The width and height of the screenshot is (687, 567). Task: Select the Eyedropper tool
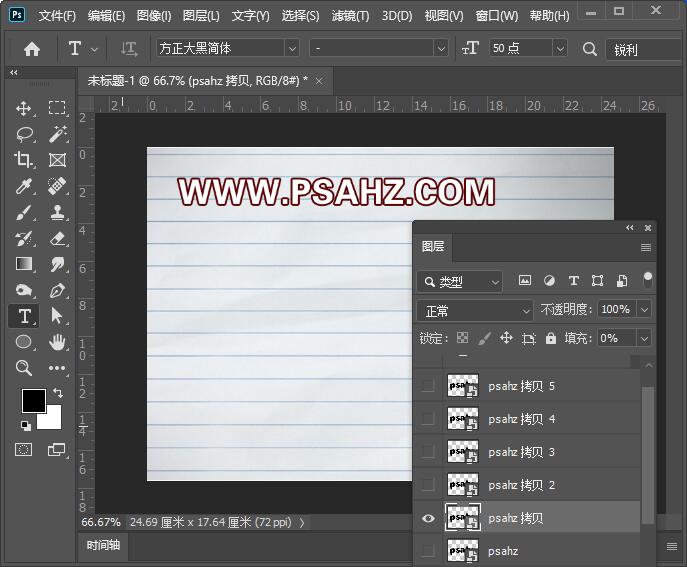click(x=23, y=186)
